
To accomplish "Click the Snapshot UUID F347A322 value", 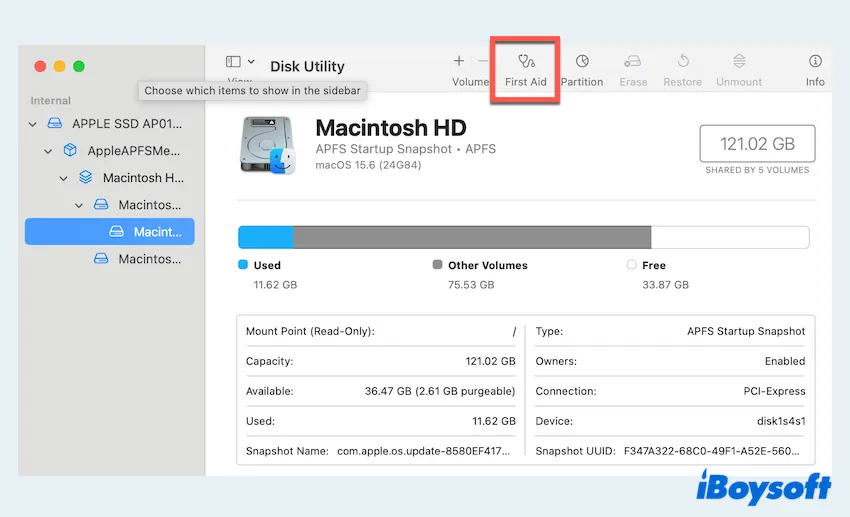I will [x=711, y=451].
